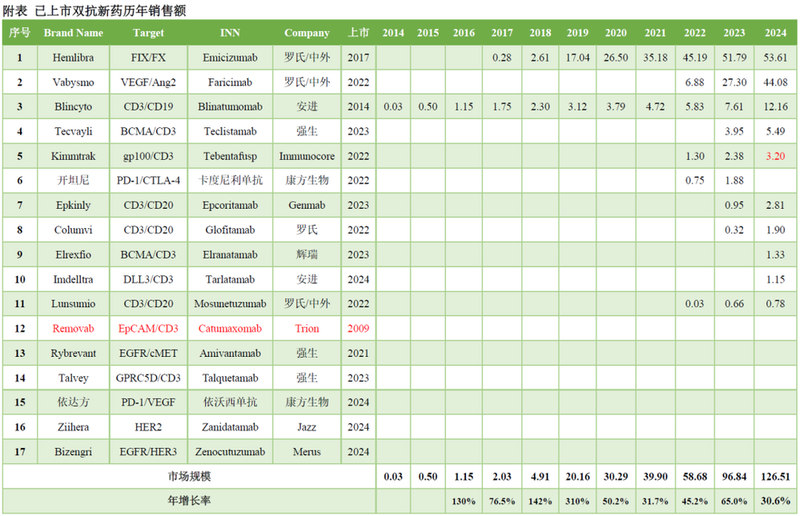
Task: Click the Epkinly brand cell
Action: click(73, 205)
